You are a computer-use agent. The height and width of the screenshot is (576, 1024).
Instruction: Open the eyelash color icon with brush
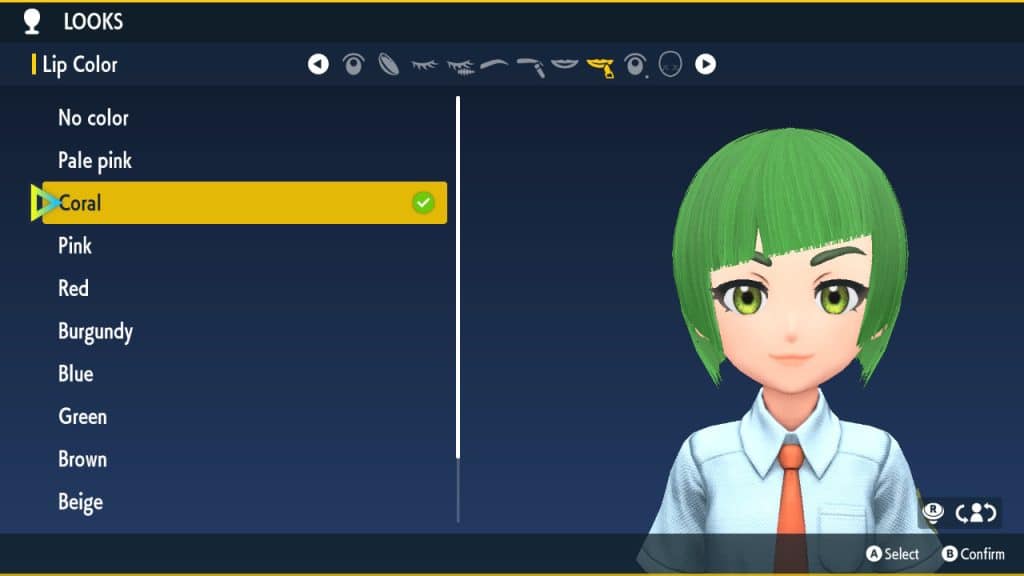460,67
